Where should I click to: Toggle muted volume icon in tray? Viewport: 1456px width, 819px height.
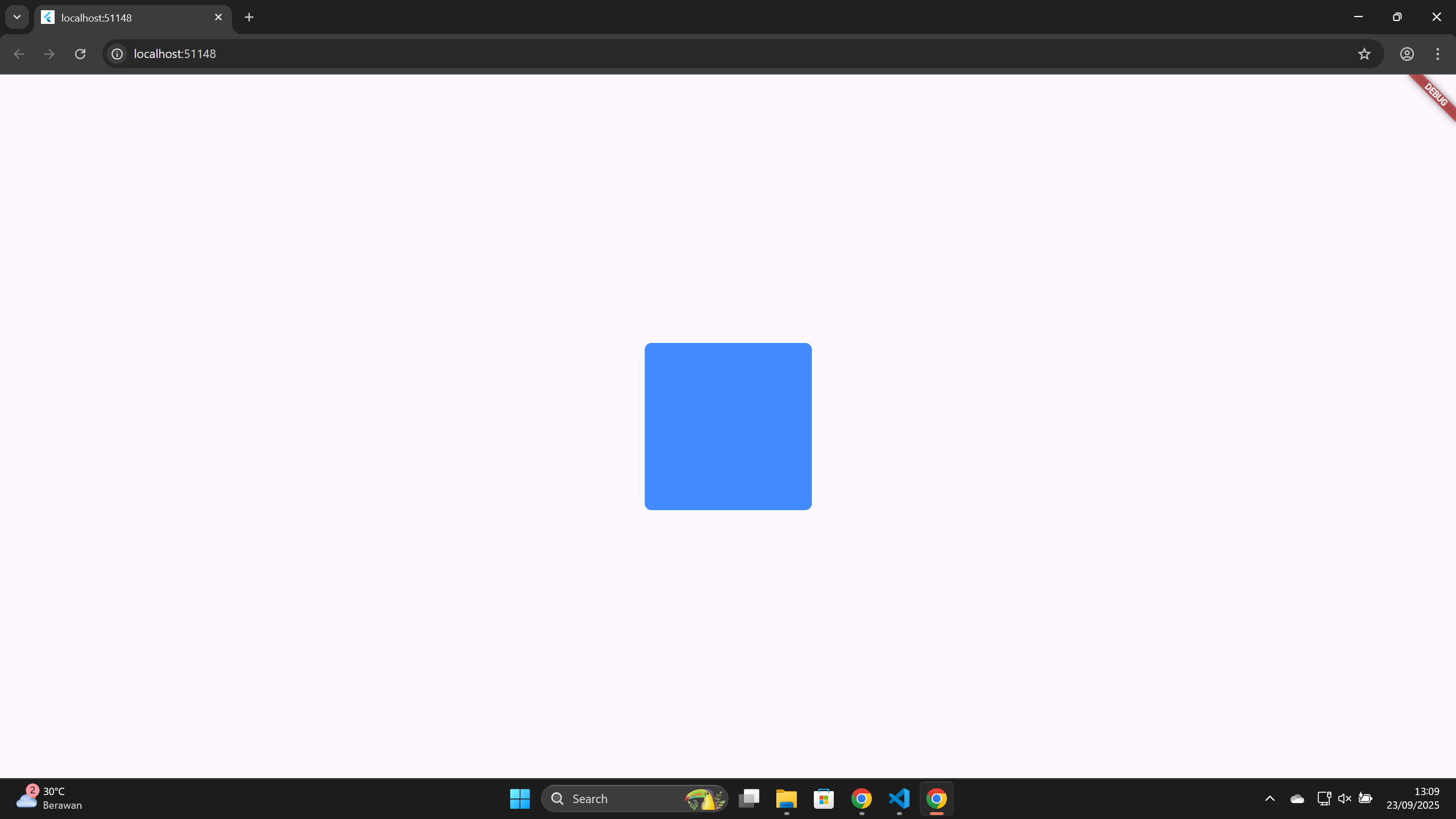[x=1345, y=799]
